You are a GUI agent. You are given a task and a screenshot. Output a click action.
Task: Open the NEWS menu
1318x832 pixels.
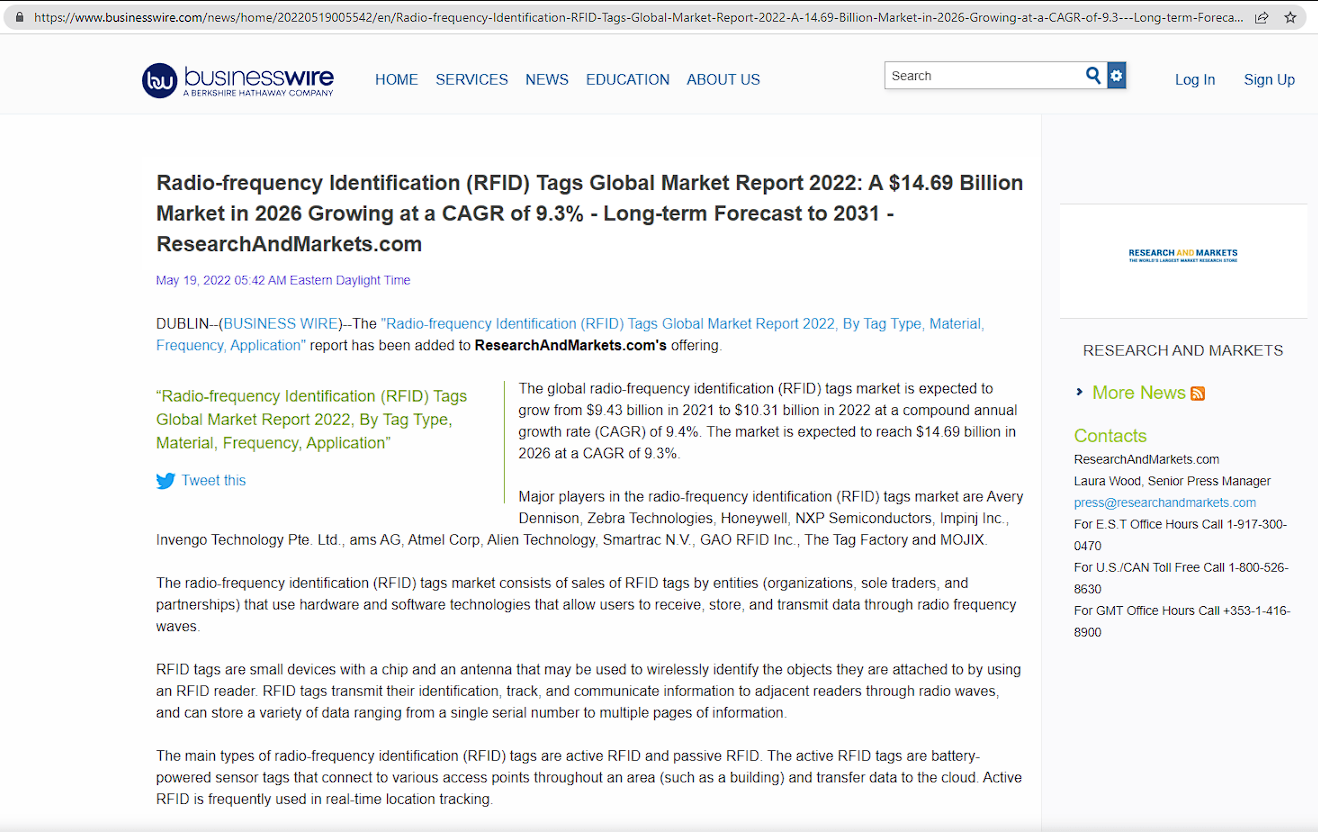click(547, 80)
